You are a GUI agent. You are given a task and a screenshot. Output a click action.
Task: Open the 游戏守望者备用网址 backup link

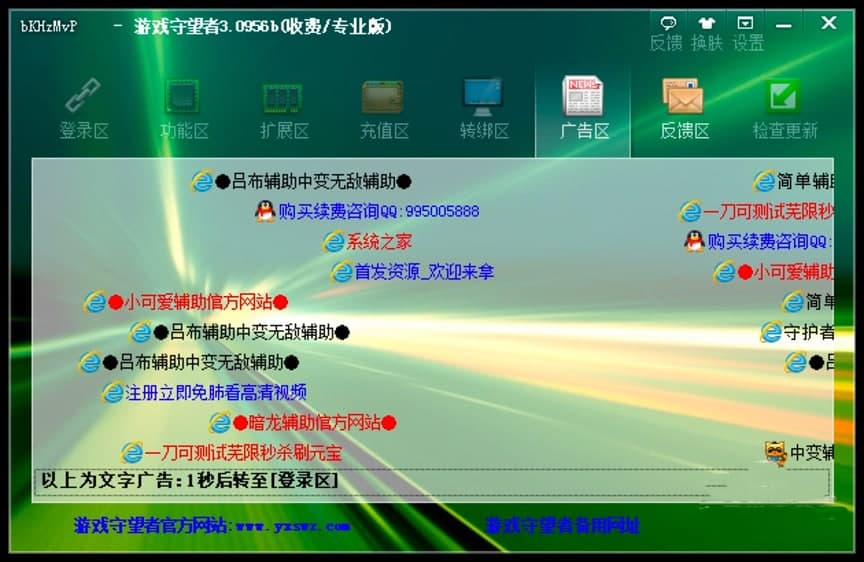point(562,526)
